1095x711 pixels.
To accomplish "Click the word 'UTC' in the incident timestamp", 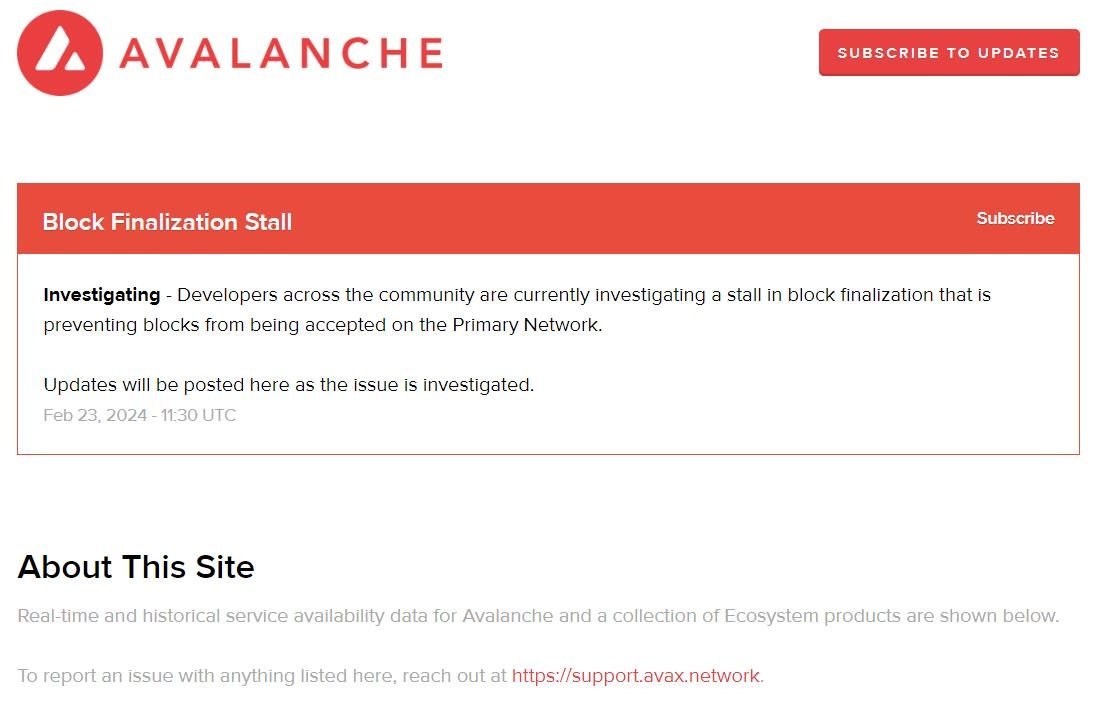I will [x=218, y=415].
